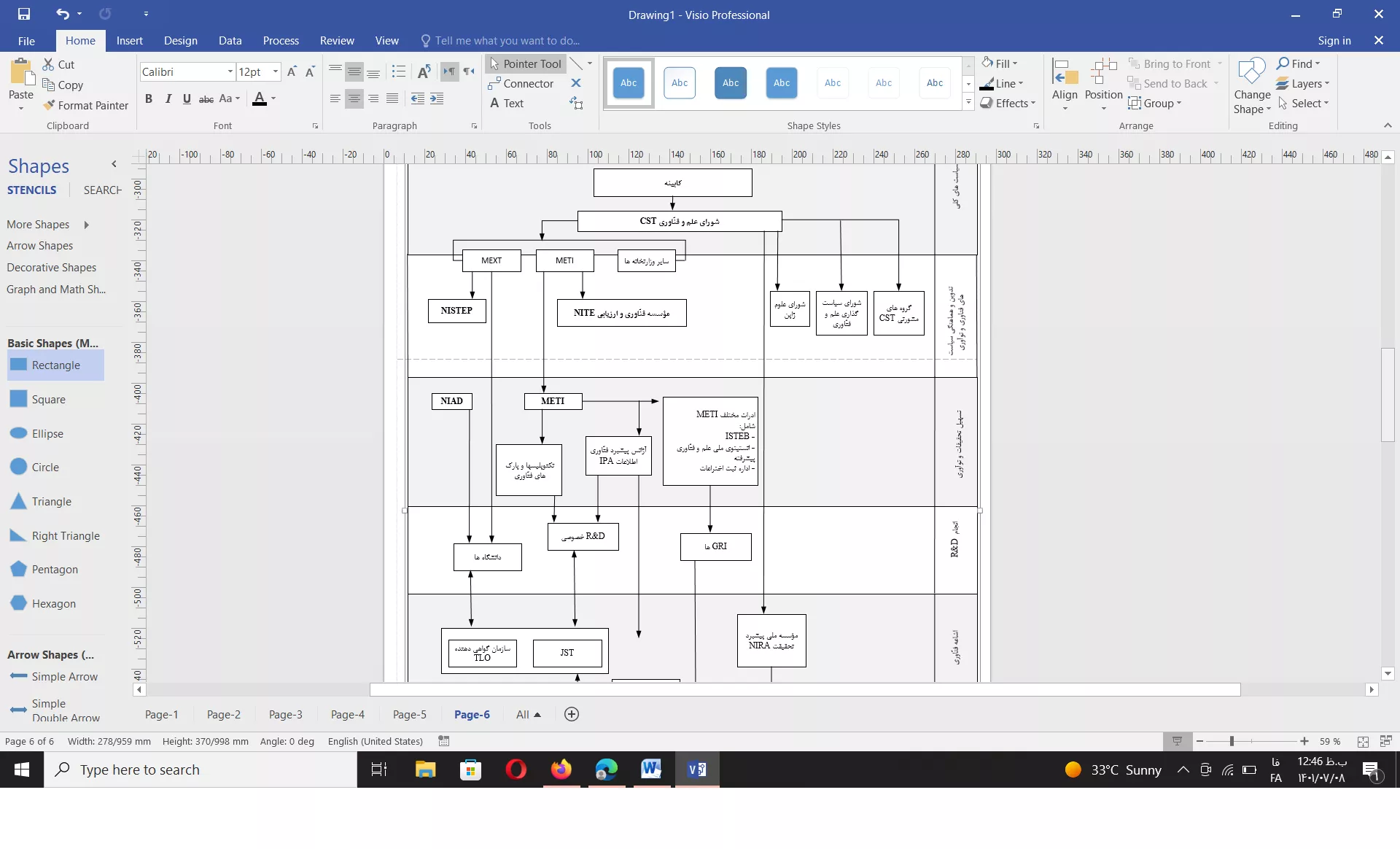Open the Calibri font name dropdown
The width and height of the screenshot is (1400, 849).
230,71
